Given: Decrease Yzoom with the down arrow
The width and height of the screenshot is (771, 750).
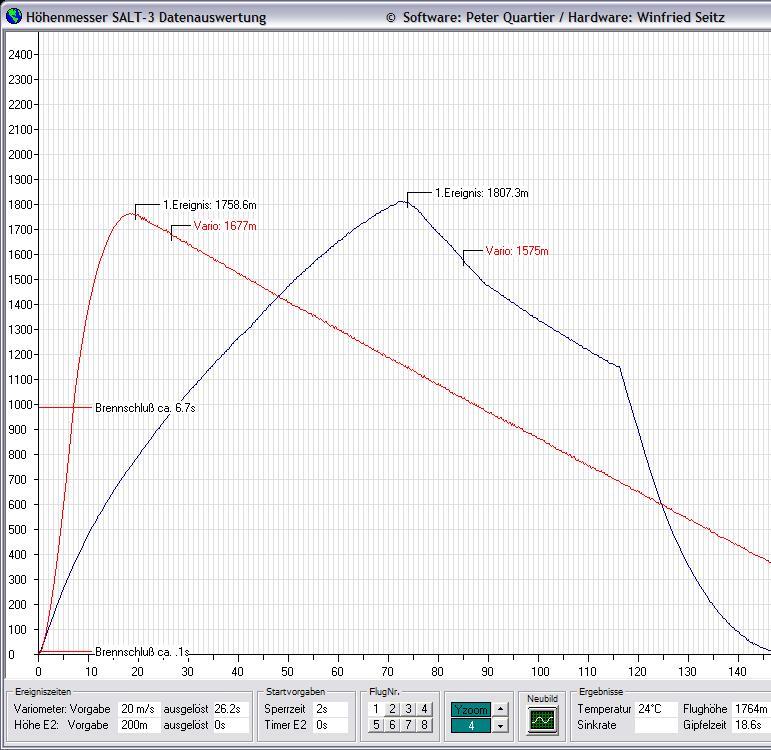Looking at the screenshot, I should pos(500,725).
